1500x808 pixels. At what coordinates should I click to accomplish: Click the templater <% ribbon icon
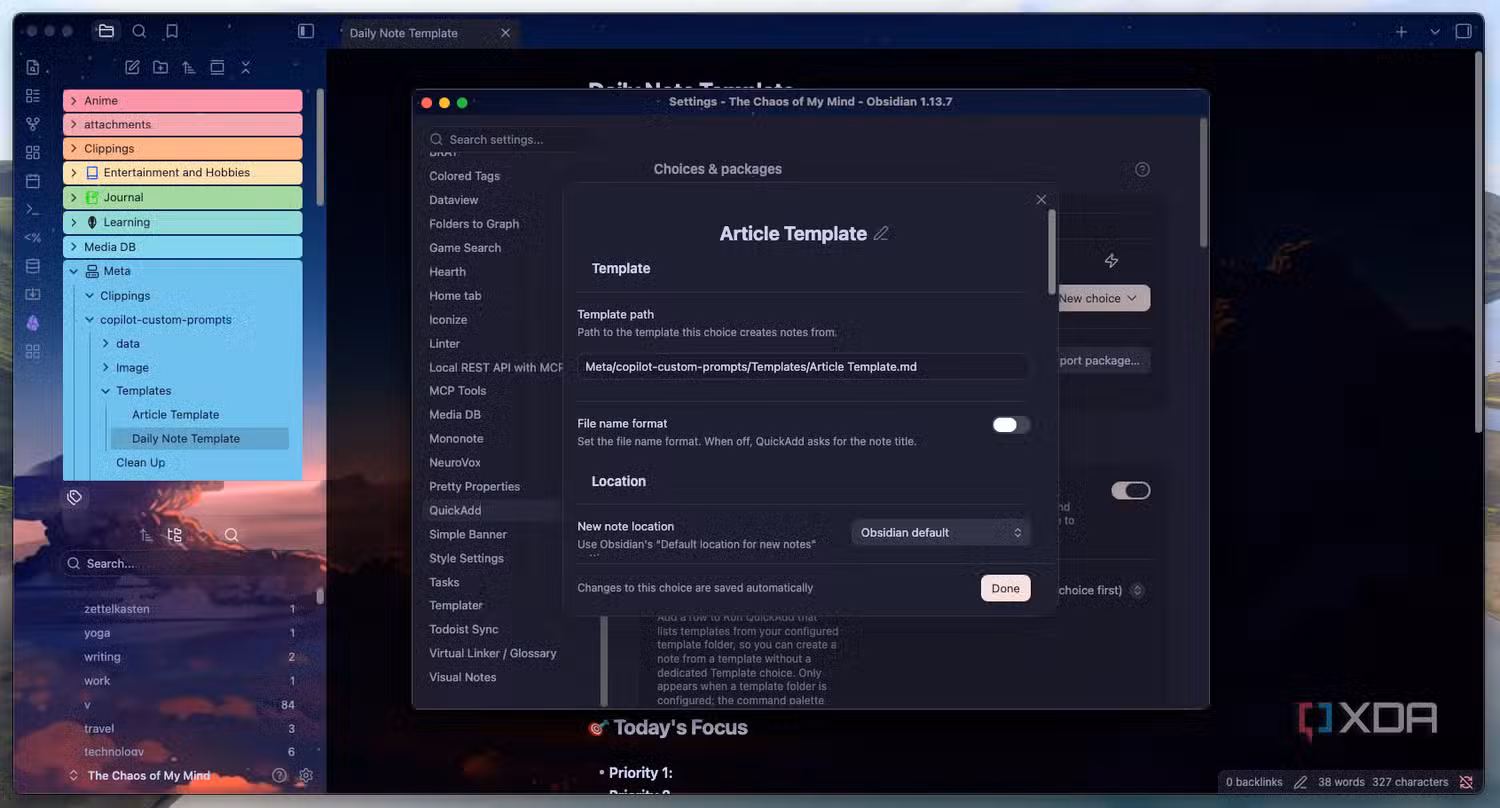coord(33,238)
